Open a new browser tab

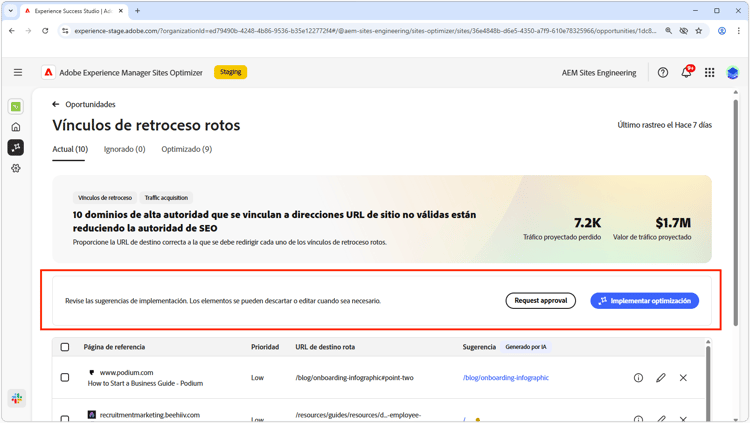(137, 11)
